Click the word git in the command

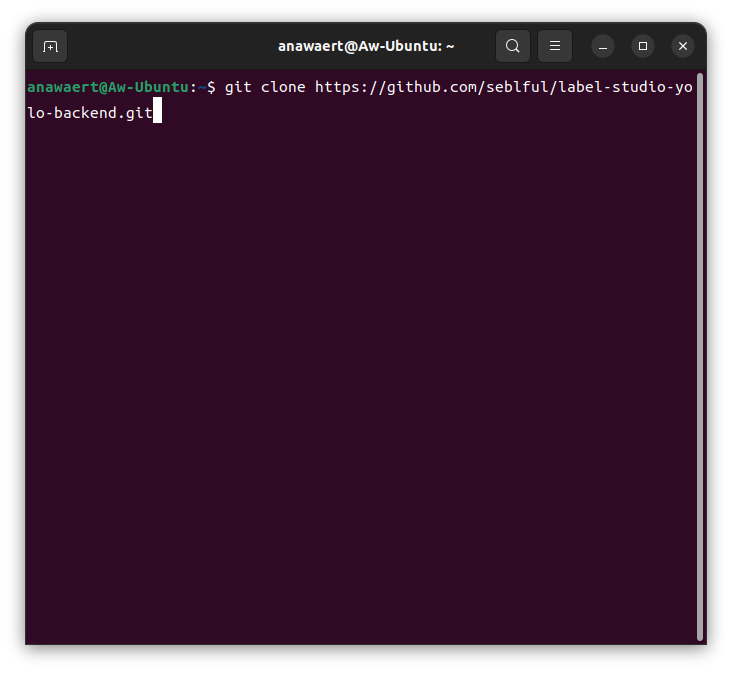pos(238,87)
